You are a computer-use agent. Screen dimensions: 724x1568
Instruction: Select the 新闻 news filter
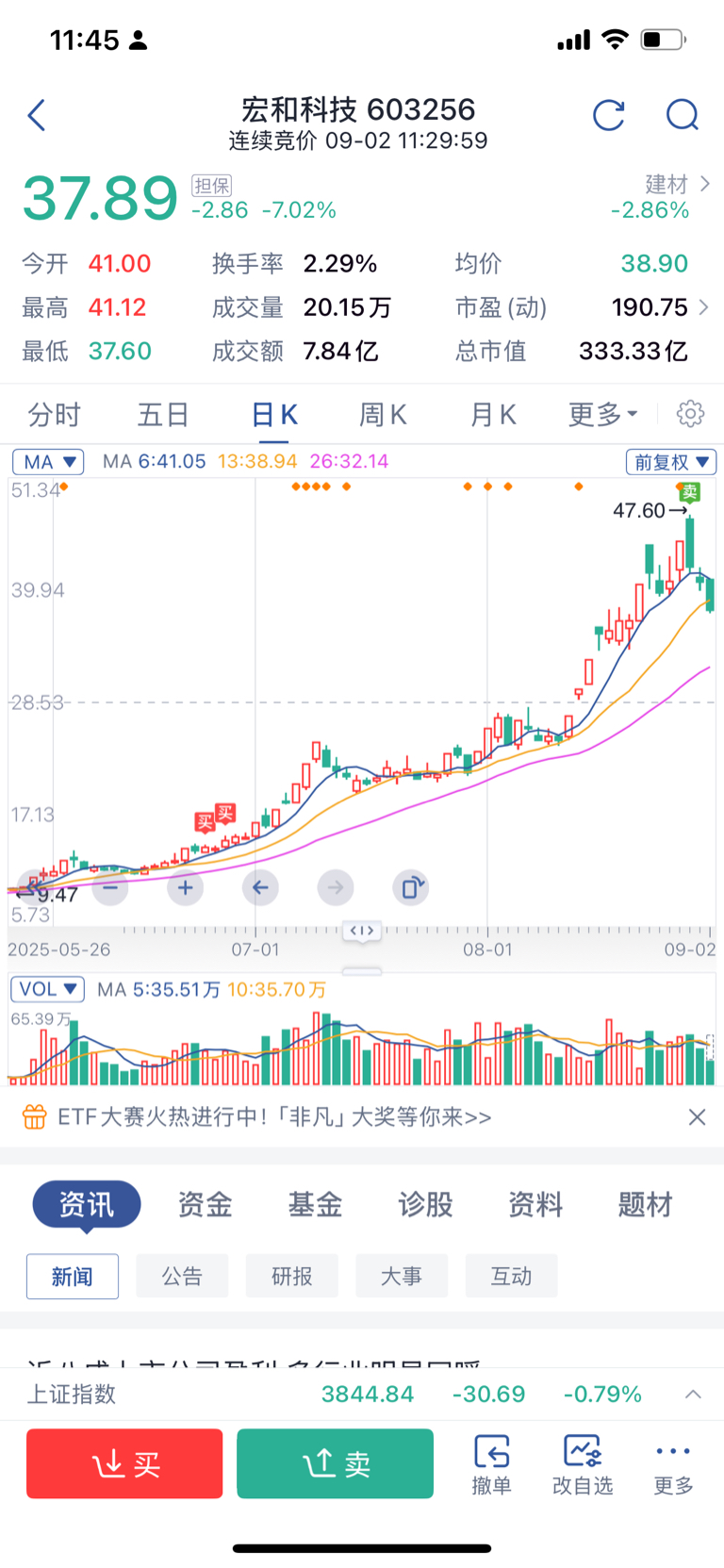pos(73,1277)
